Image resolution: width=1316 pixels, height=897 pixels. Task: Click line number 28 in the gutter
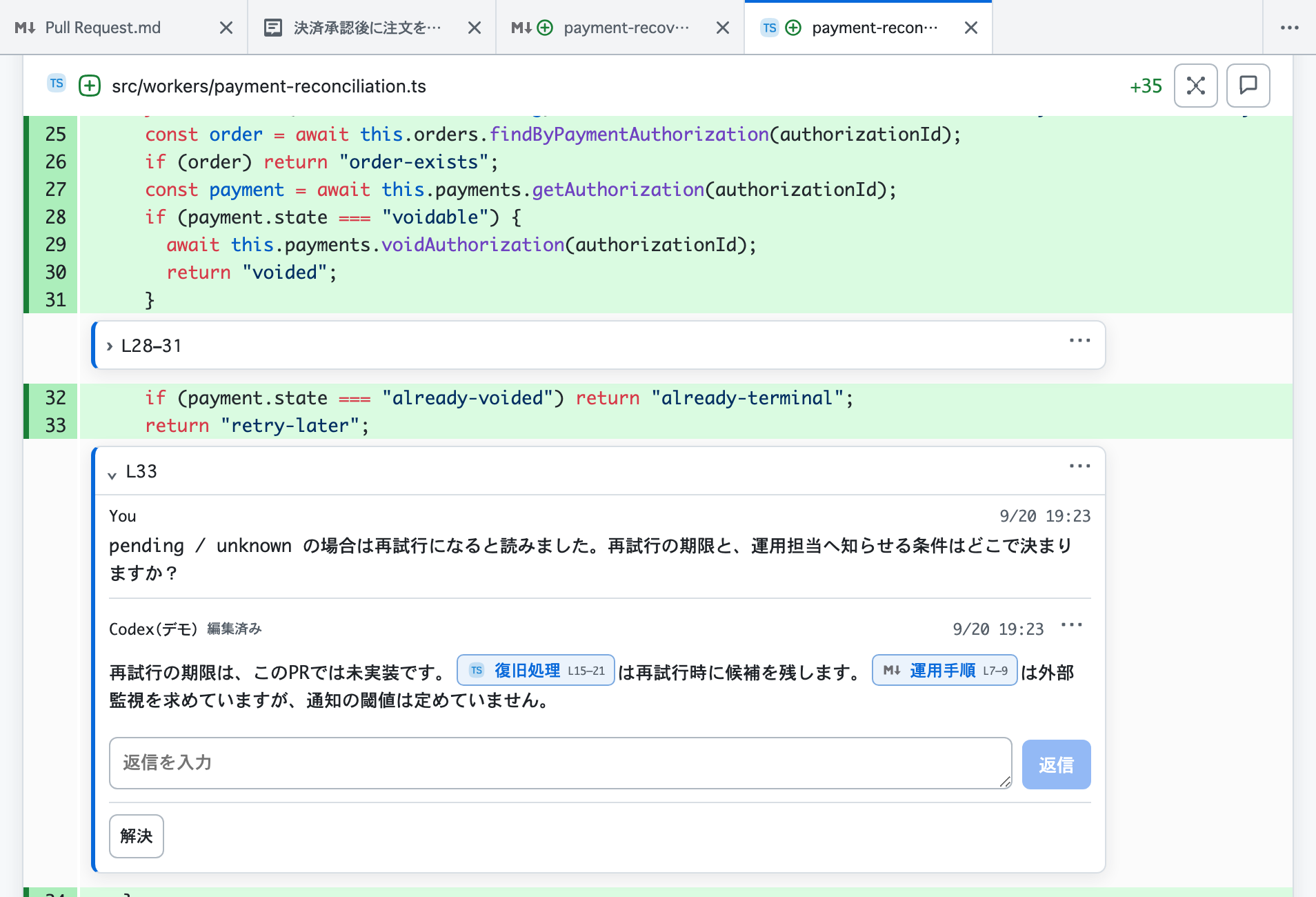coord(56,217)
